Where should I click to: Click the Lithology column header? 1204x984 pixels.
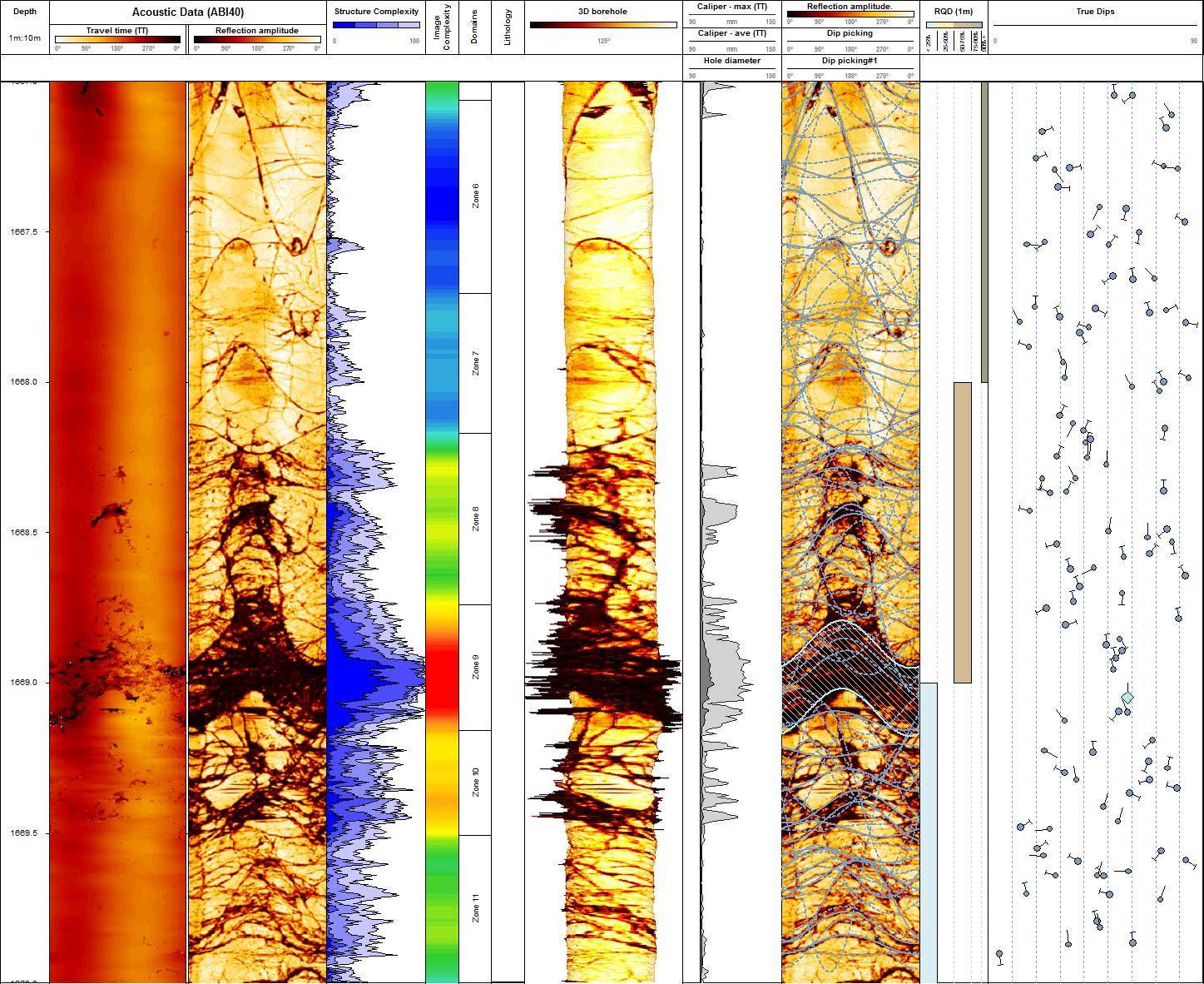(508, 27)
